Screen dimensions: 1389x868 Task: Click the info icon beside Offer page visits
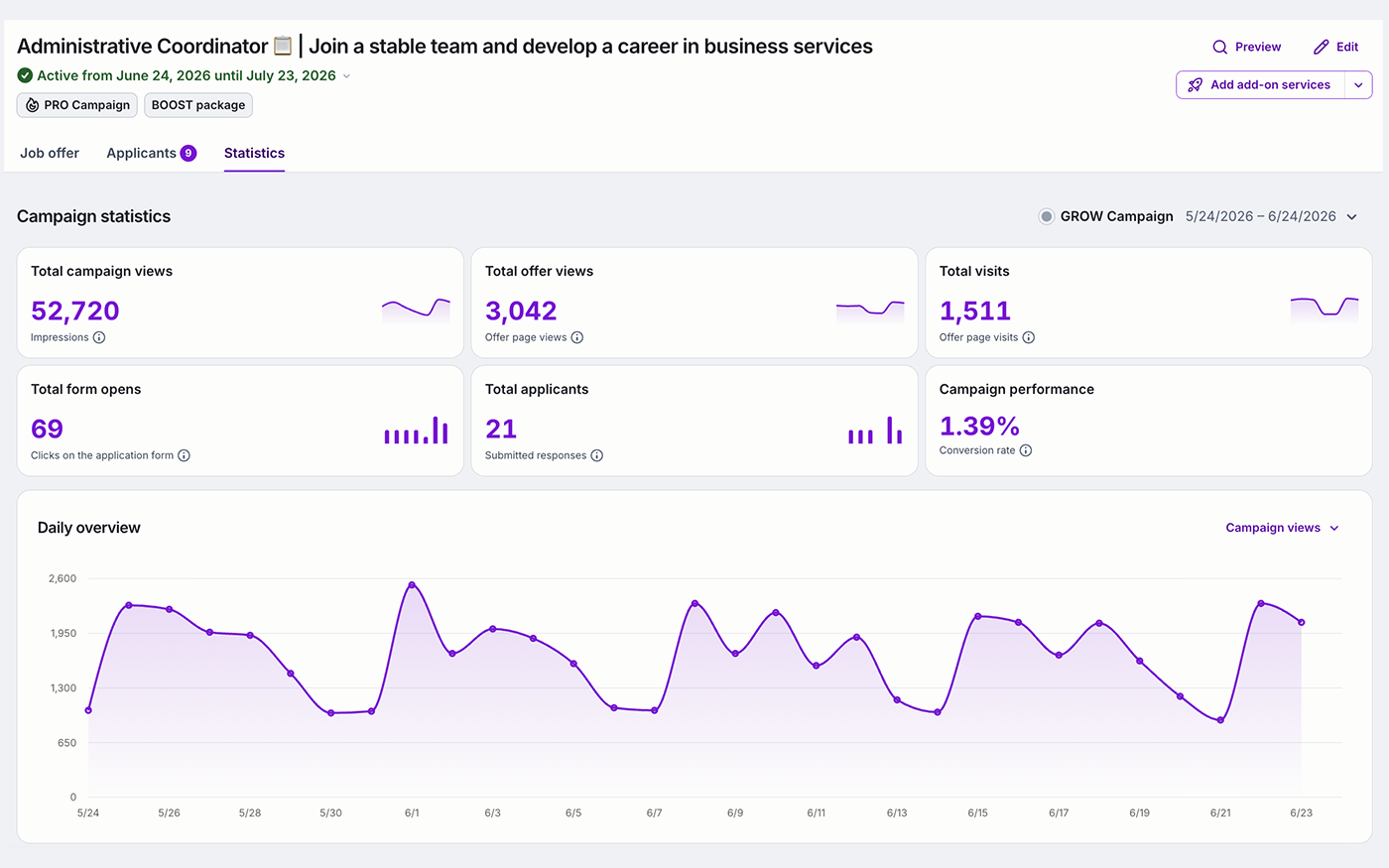(1029, 337)
